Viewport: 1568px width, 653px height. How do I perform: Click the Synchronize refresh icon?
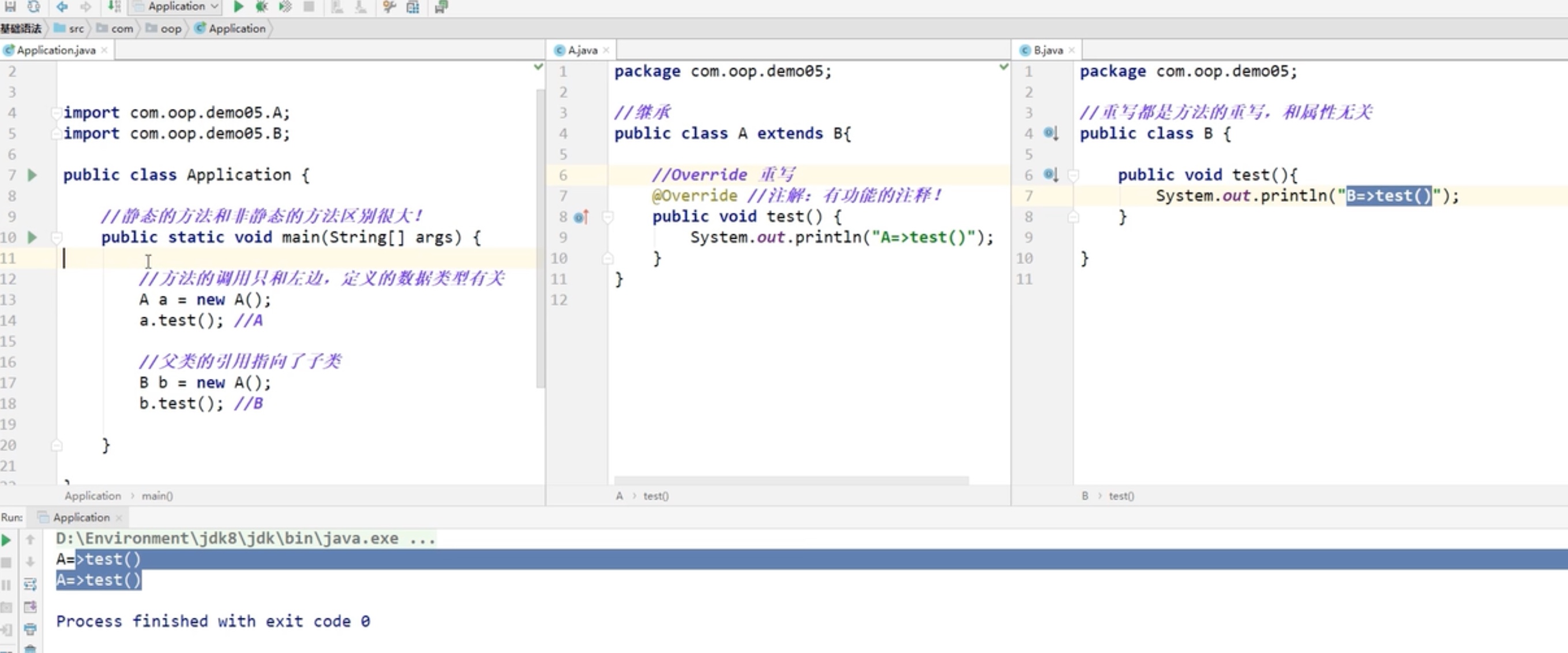(34, 7)
